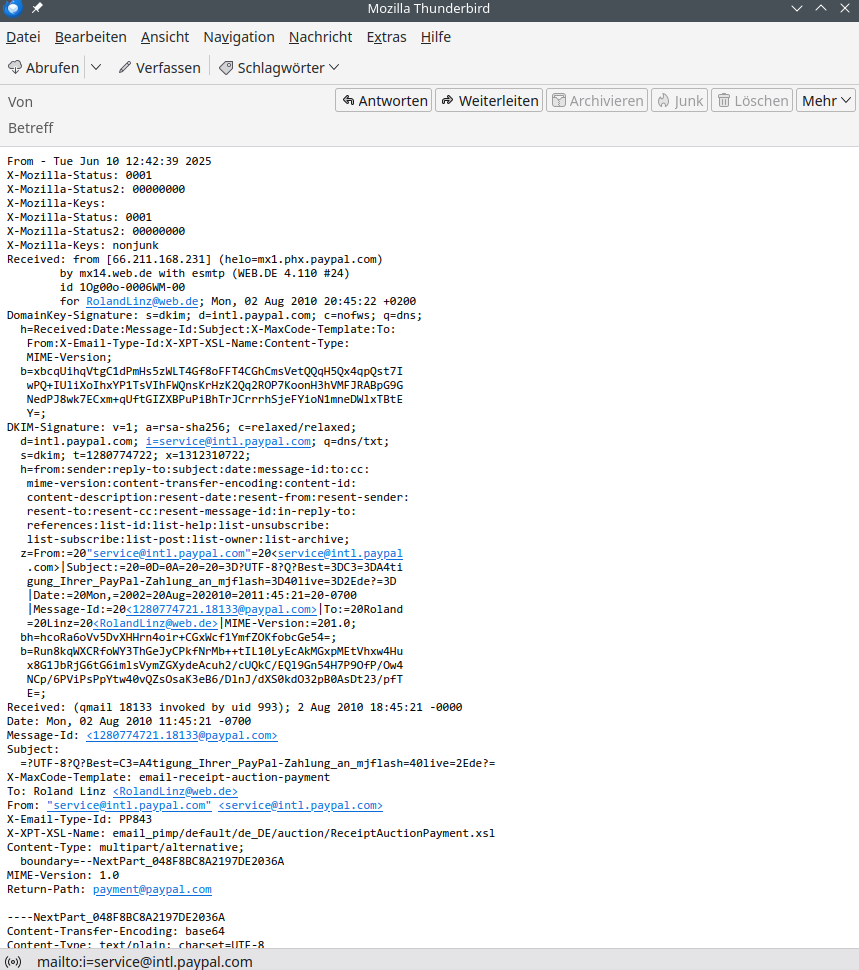Open the Schlagwörter dropdown chevron
The height and width of the screenshot is (970, 859).
tap(334, 67)
